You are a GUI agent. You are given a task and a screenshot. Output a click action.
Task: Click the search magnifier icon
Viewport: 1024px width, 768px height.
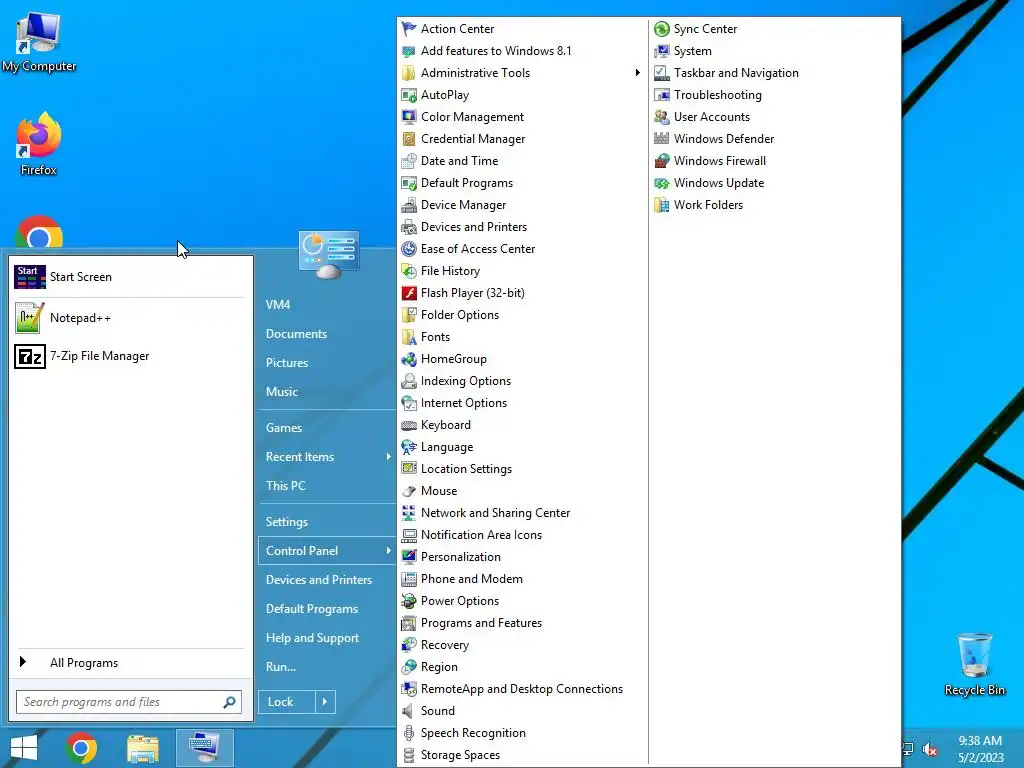pos(229,702)
